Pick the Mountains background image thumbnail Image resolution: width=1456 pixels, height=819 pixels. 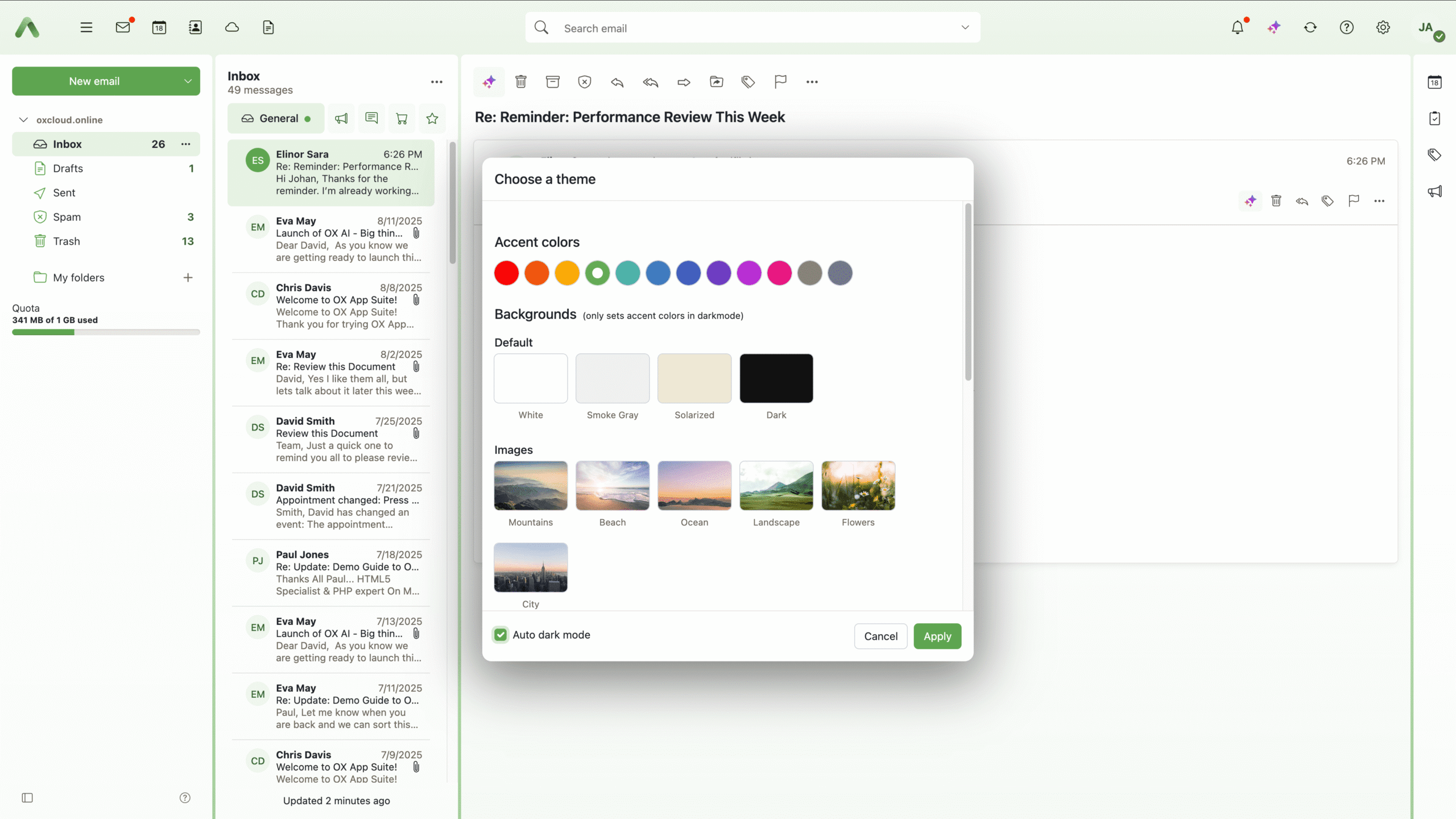[x=531, y=485]
